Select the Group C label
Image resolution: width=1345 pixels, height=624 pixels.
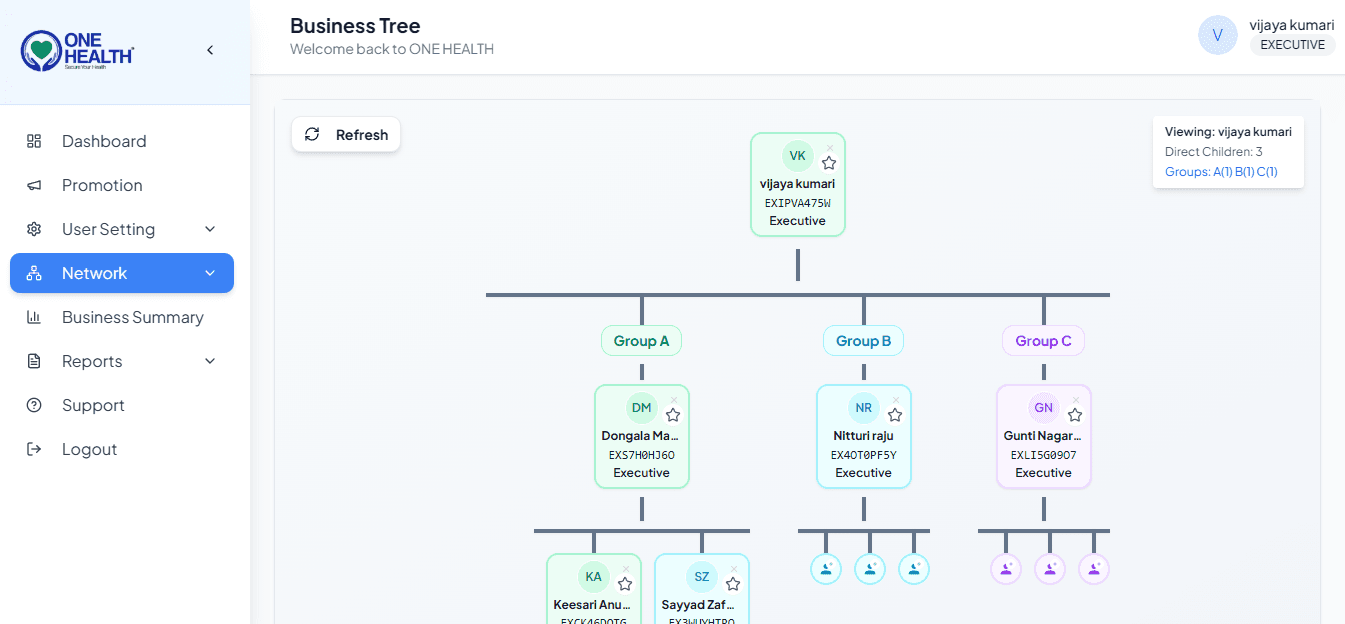pyautogui.click(x=1043, y=341)
